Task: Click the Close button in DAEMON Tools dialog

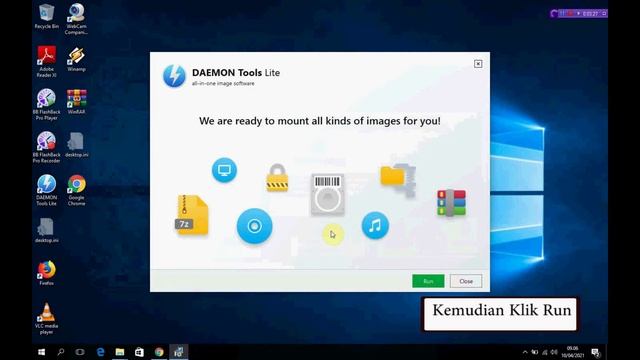Action: (466, 281)
